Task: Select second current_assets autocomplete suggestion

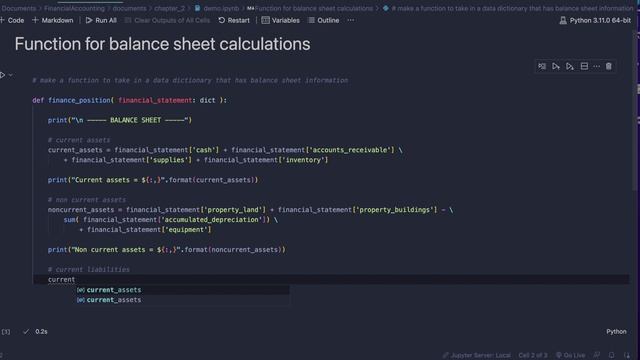Action: click(182, 300)
